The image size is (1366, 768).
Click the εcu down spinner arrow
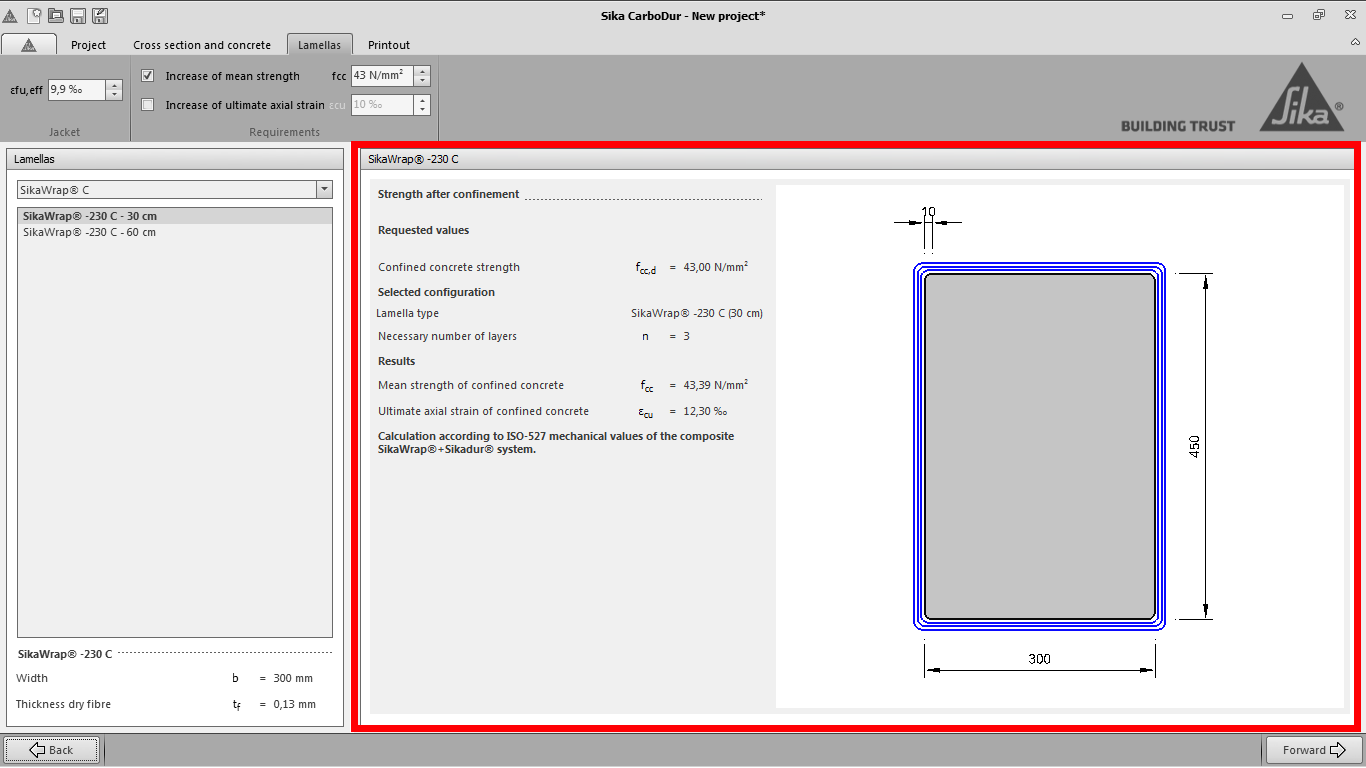[422, 110]
